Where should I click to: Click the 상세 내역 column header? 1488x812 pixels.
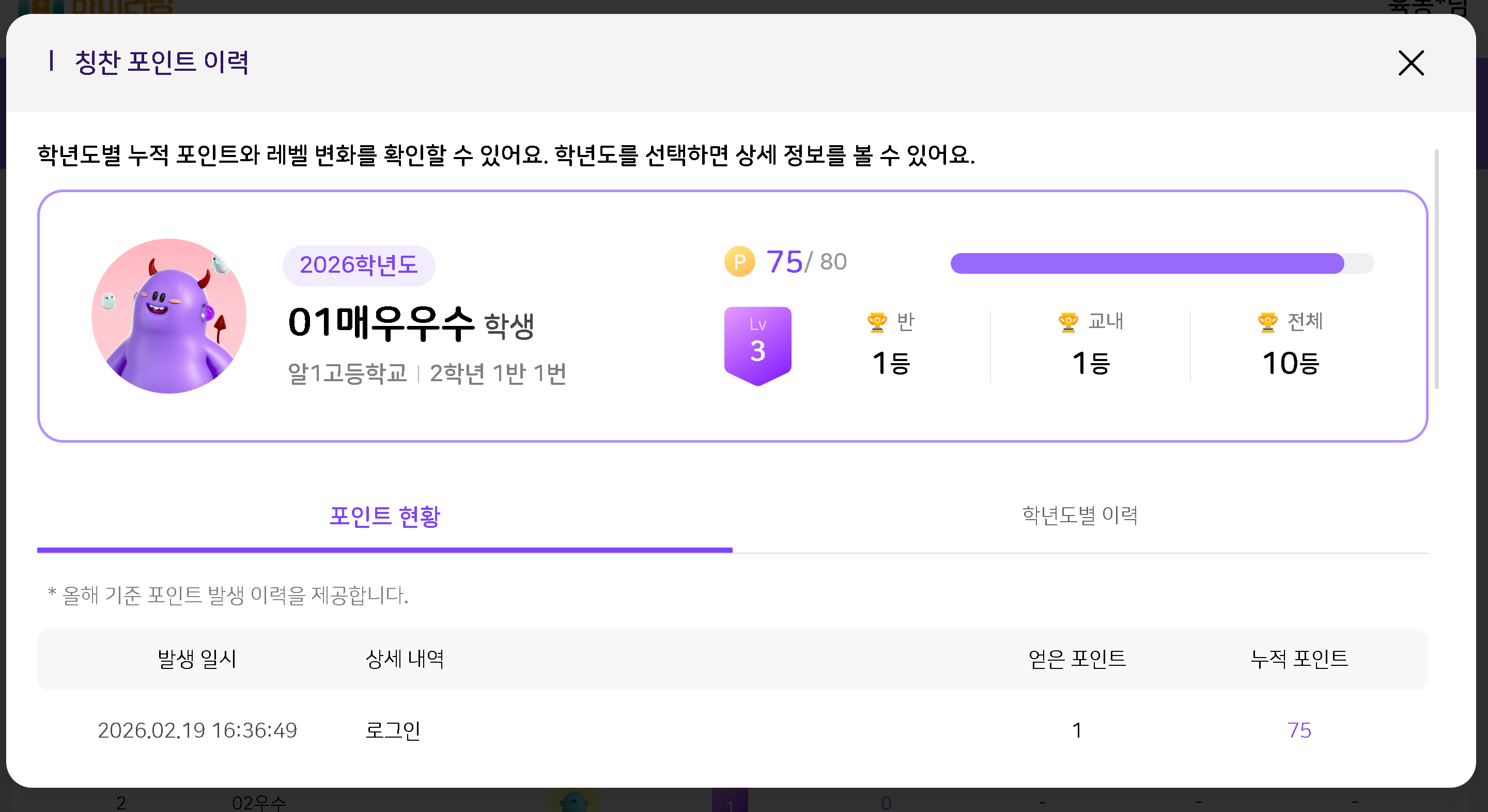click(x=405, y=659)
